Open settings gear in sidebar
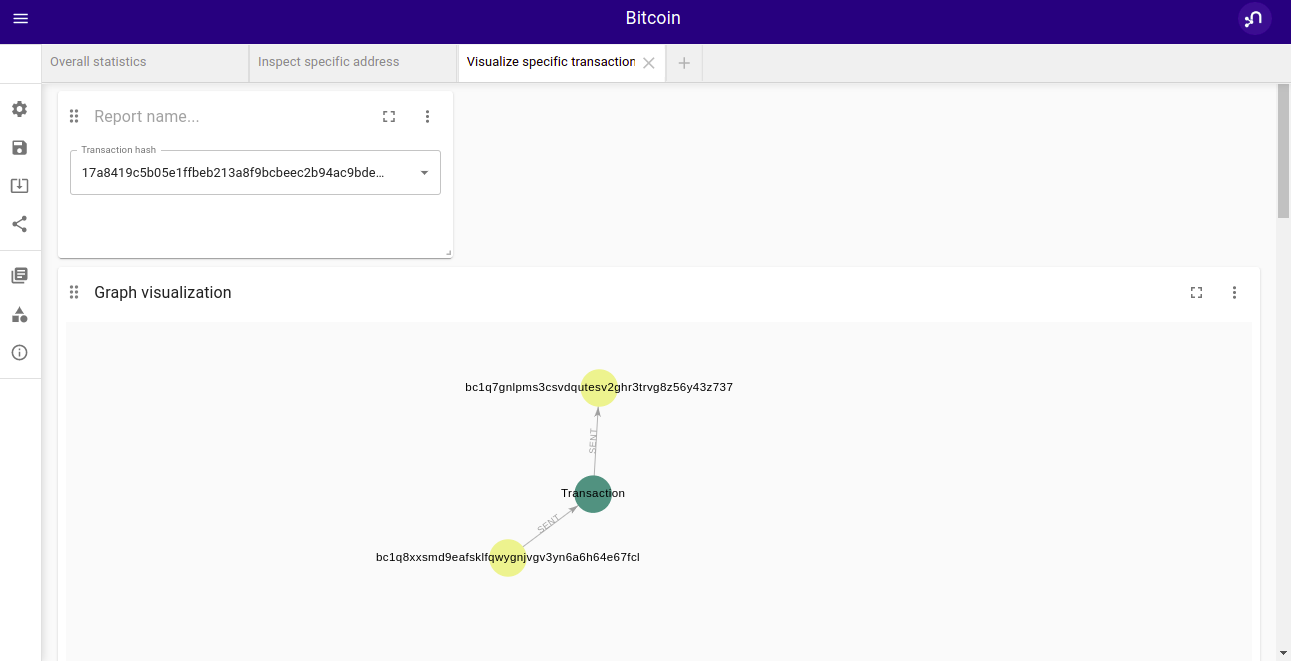1291x661 pixels. [x=19, y=109]
